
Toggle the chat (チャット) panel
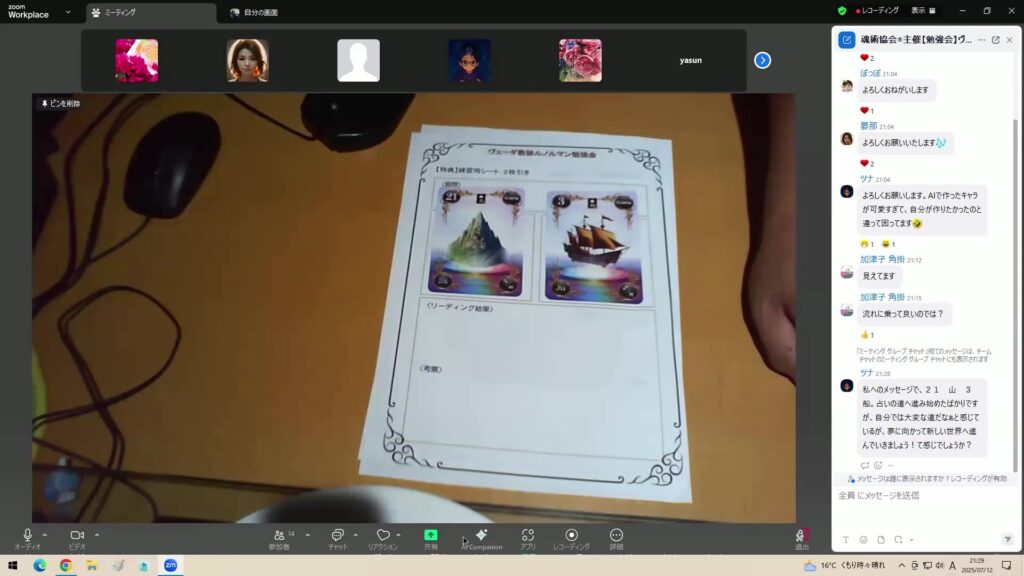point(338,535)
